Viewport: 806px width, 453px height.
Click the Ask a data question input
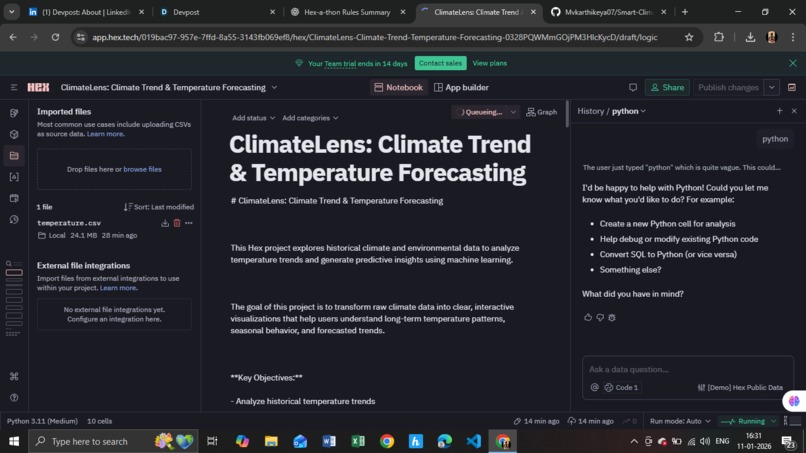pos(688,369)
